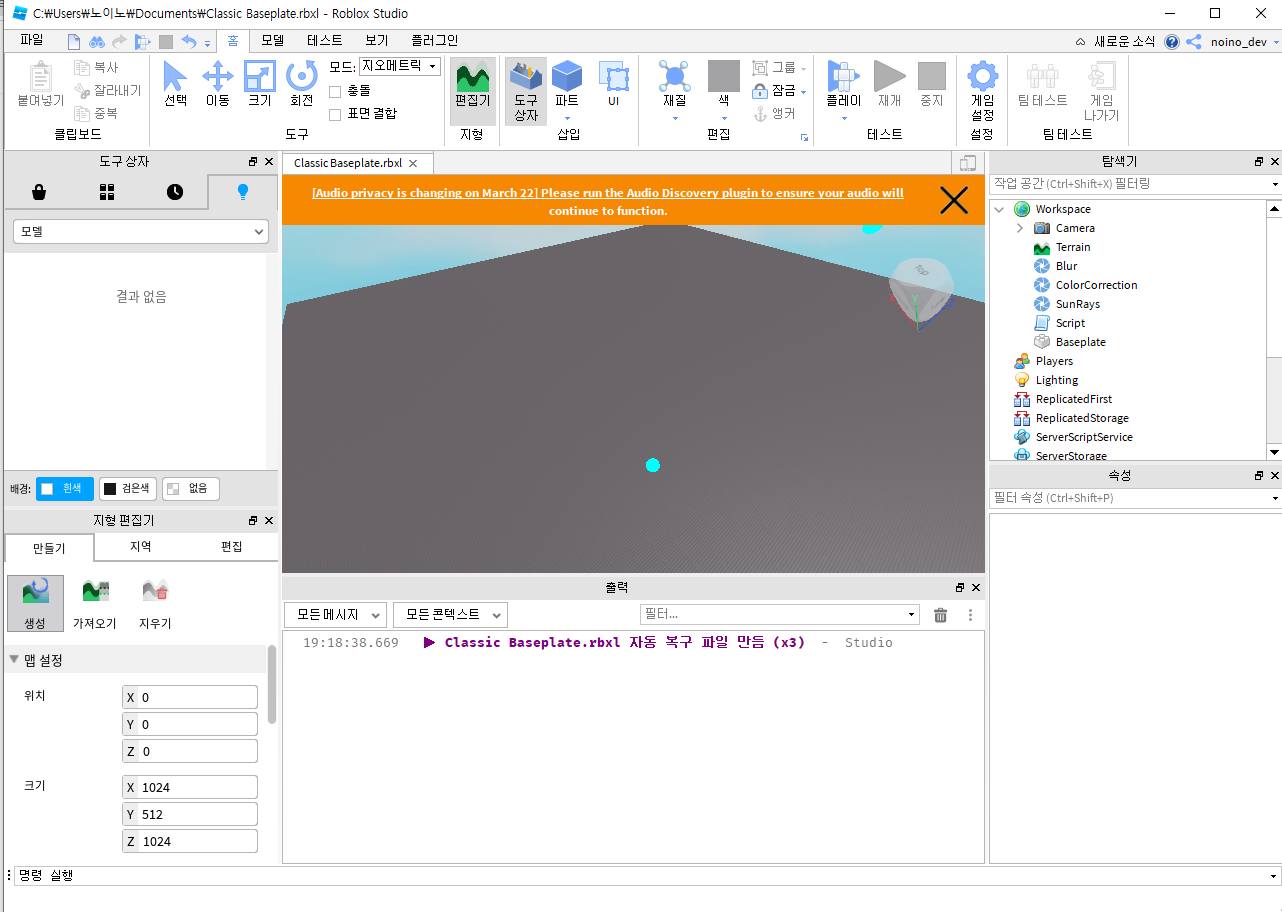
Task: Click the terrain editor panel scrollbar
Action: click(272, 685)
